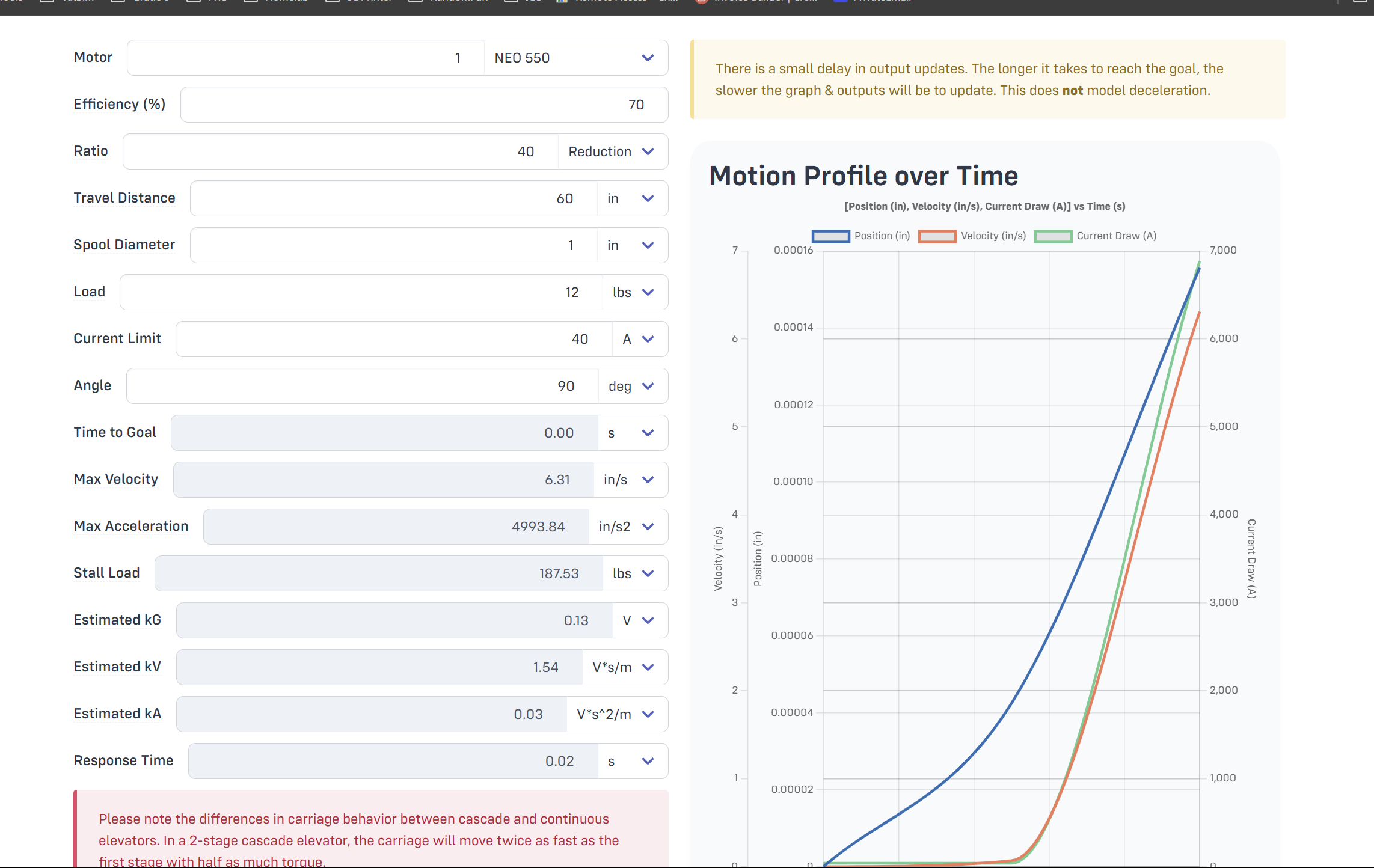Click the Stall Load lbs chevron
The height and width of the screenshot is (868, 1374).
point(647,573)
